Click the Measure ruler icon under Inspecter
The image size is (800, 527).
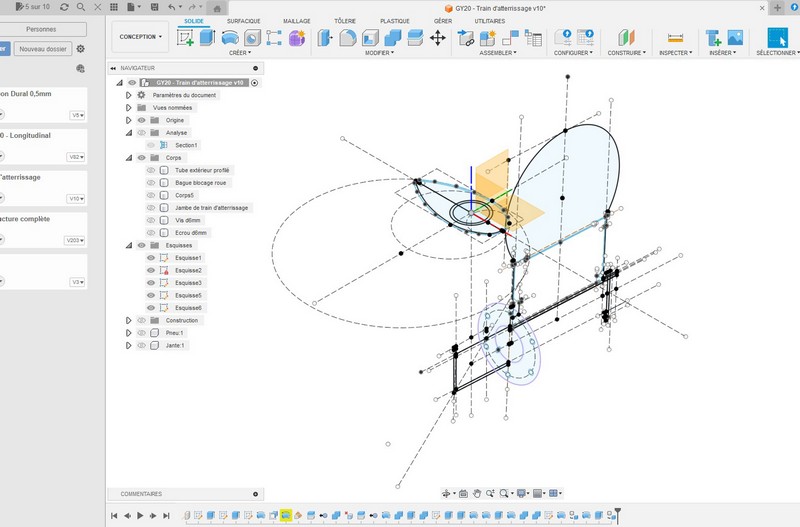tap(675, 38)
